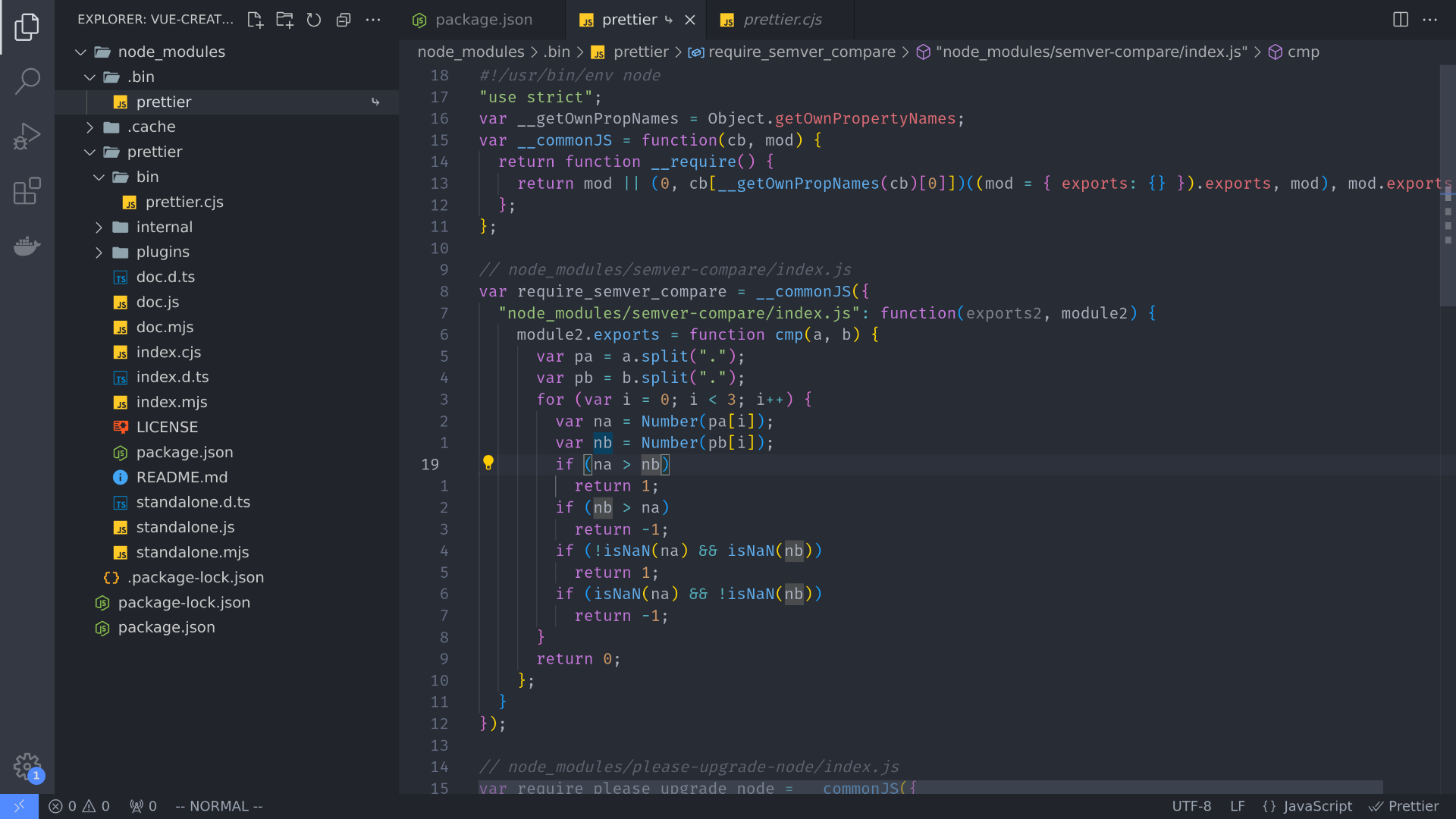Refresh the Explorer file tree
The width and height of the screenshot is (1456, 819).
point(314,20)
